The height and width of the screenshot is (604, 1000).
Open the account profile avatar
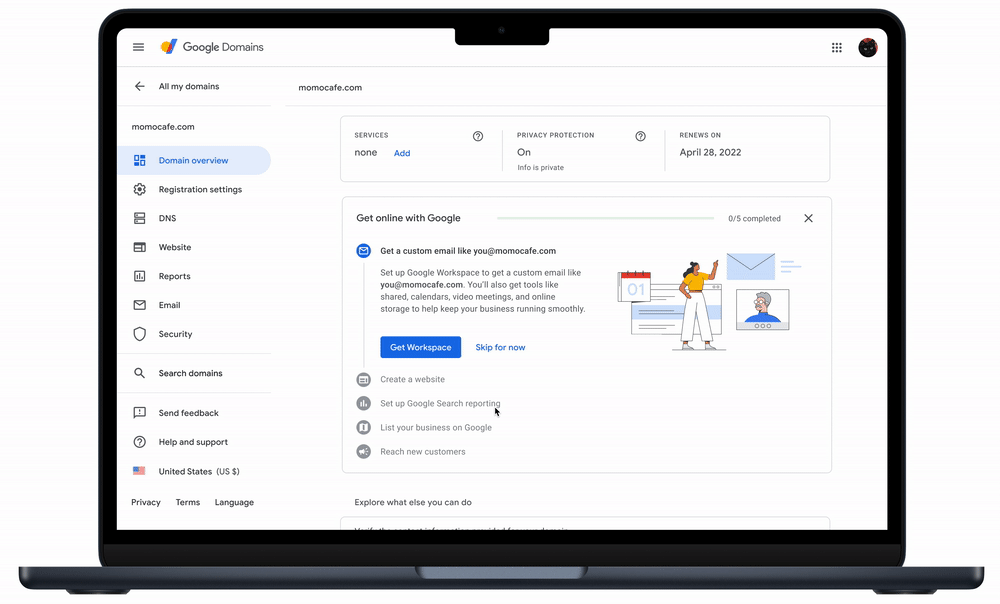coord(867,47)
